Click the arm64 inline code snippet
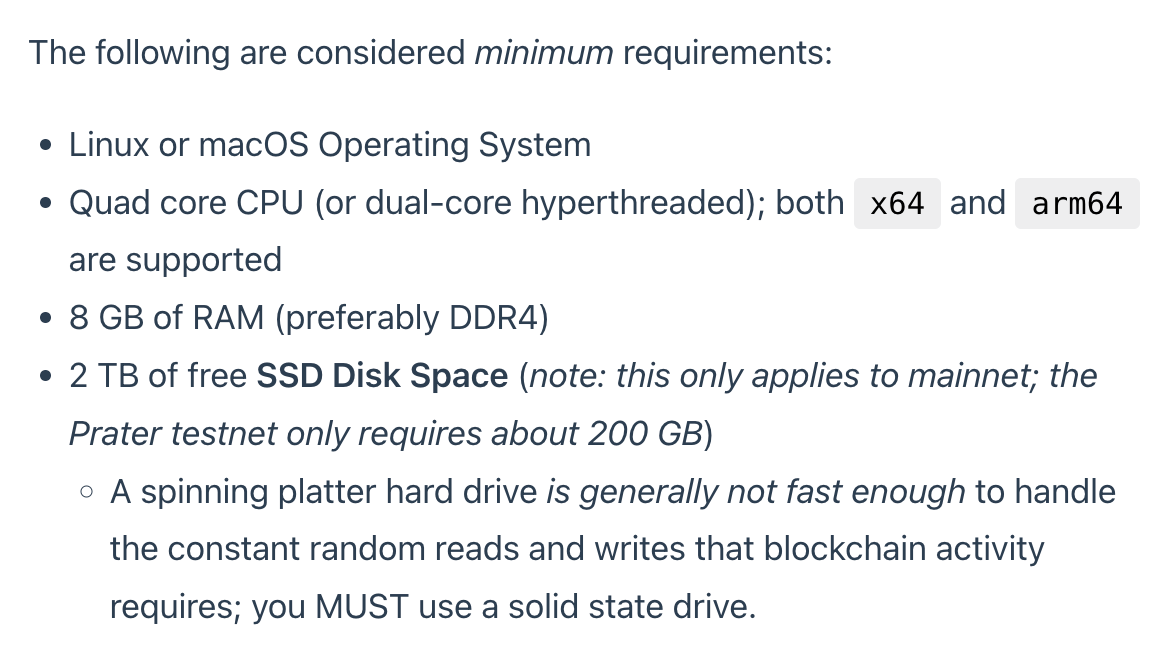Viewport: 1172px width, 652px height. coord(1077,204)
